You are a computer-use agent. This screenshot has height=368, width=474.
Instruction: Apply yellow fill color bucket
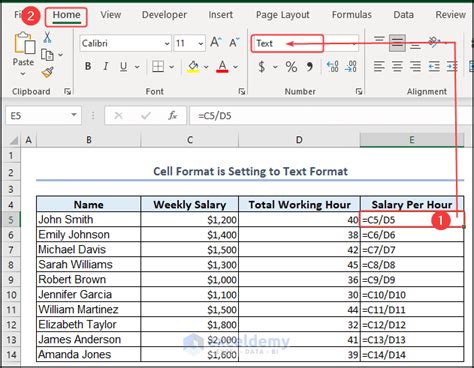coord(193,66)
